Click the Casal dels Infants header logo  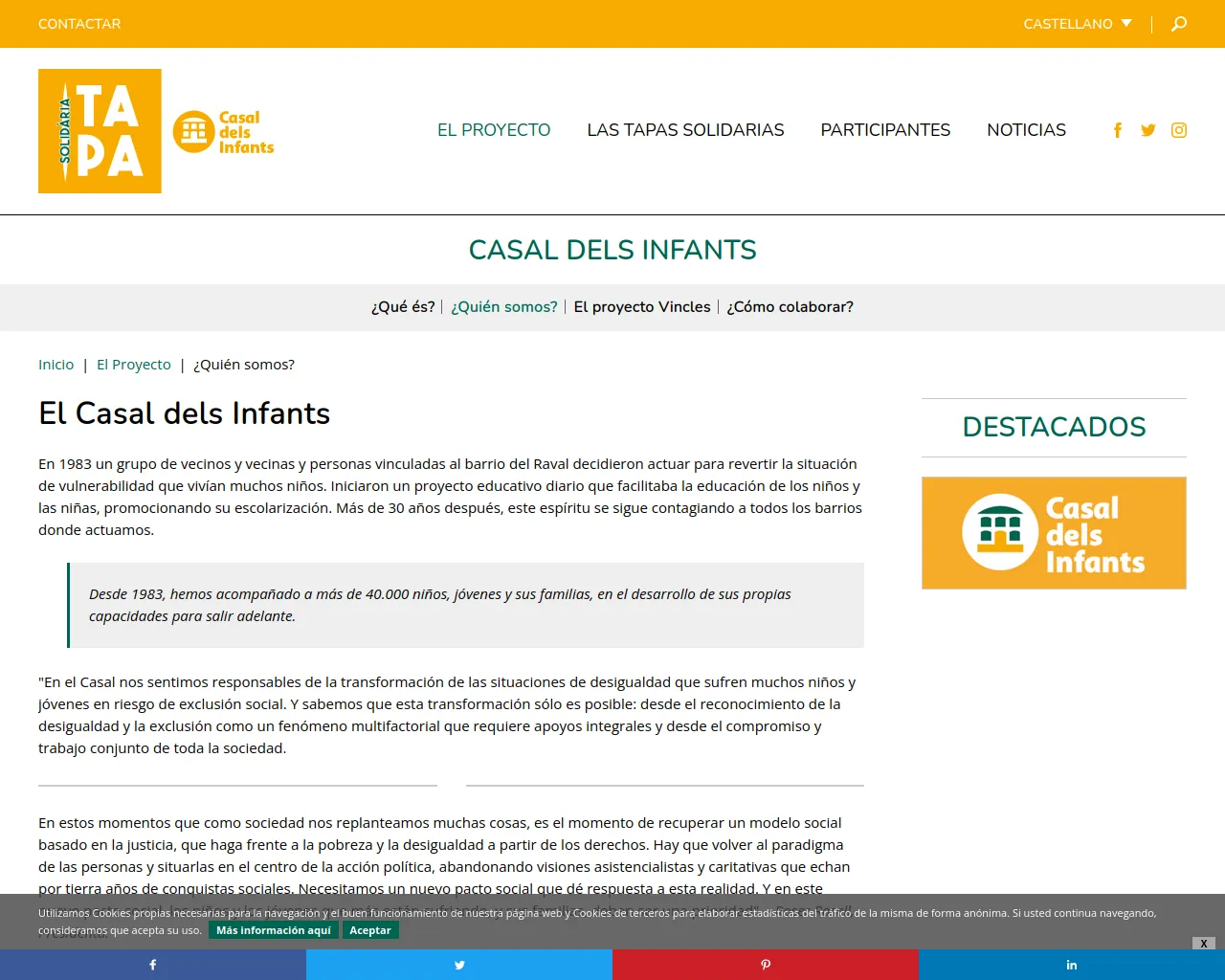click(x=223, y=132)
